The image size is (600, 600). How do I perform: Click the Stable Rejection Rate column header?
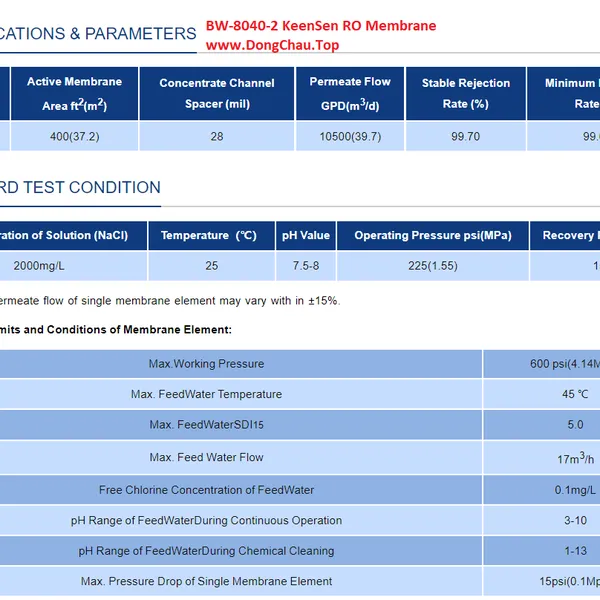[465, 94]
